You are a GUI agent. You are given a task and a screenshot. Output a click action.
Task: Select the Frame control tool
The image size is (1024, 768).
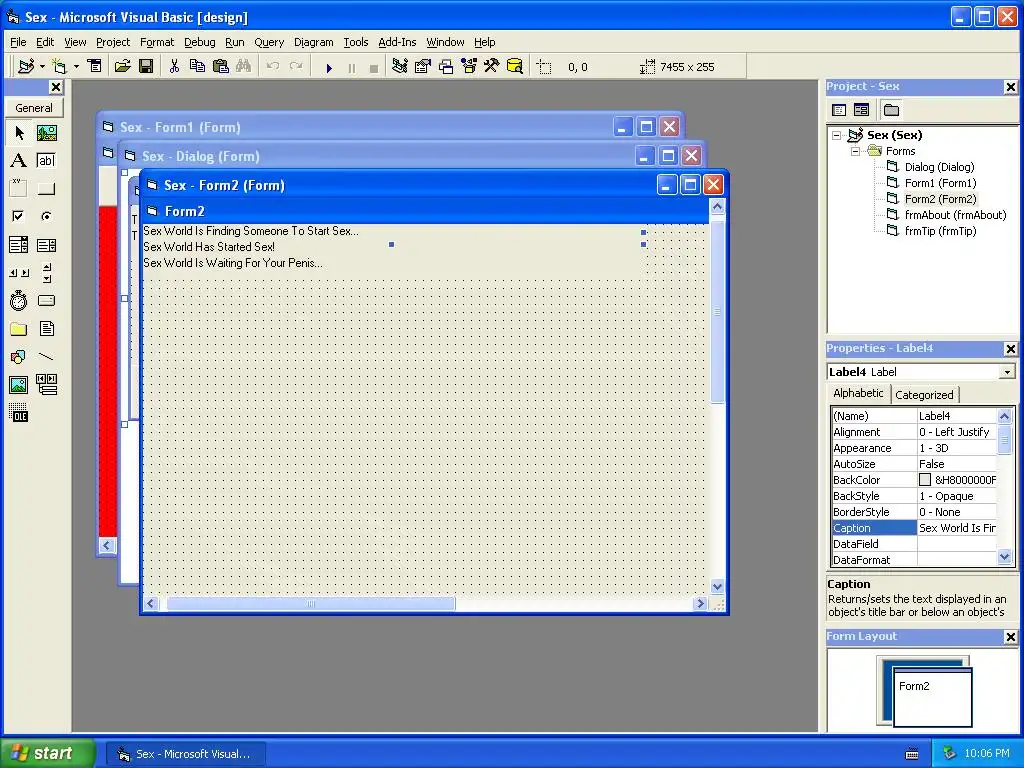19,189
